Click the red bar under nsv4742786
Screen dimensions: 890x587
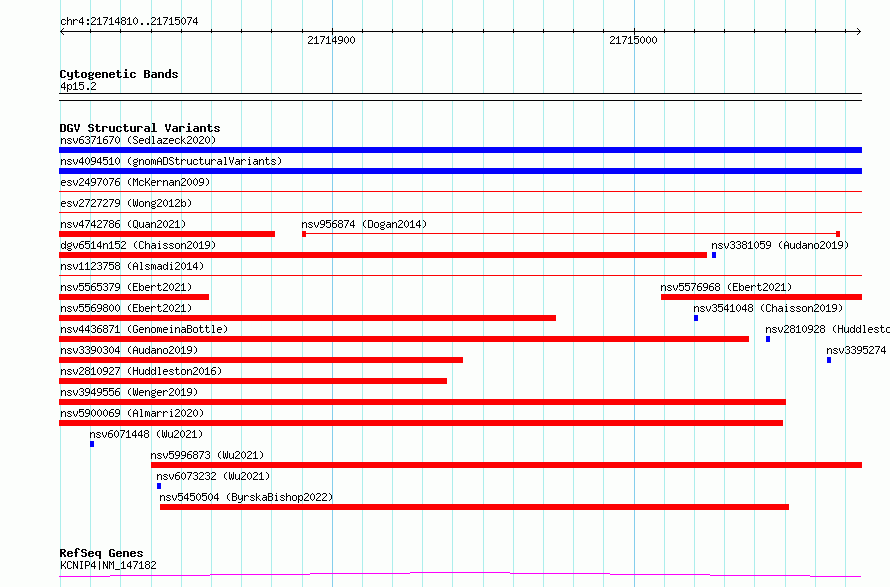coord(167,234)
